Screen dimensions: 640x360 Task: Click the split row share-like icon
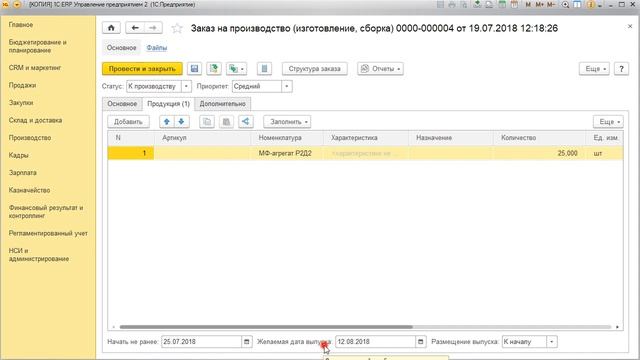pos(246,122)
